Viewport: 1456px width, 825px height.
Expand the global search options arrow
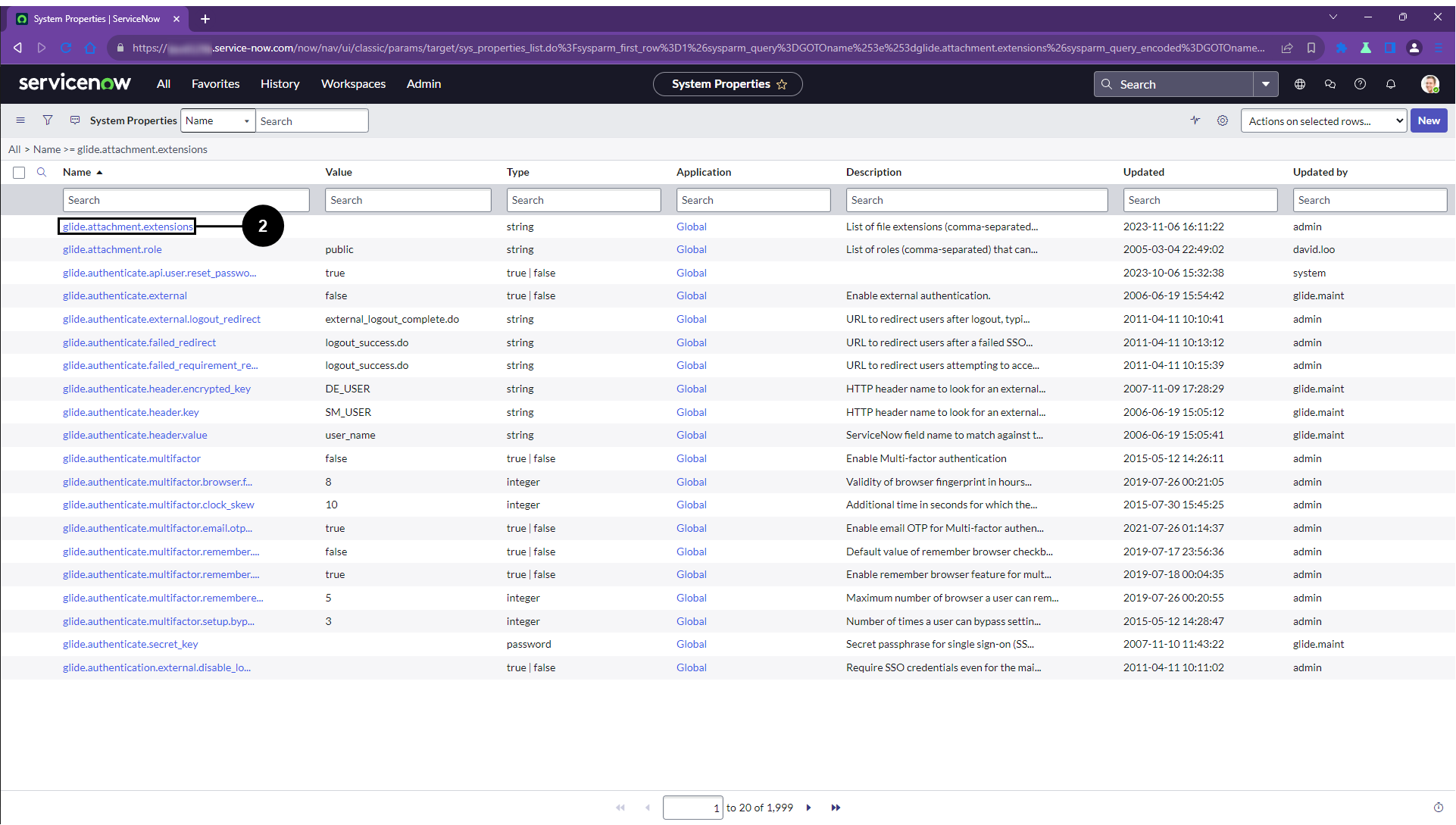(x=1266, y=84)
